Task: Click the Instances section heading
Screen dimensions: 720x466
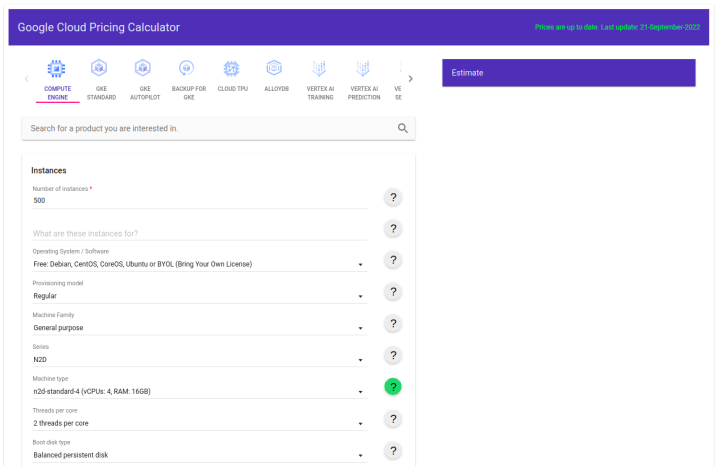Action: (49, 170)
